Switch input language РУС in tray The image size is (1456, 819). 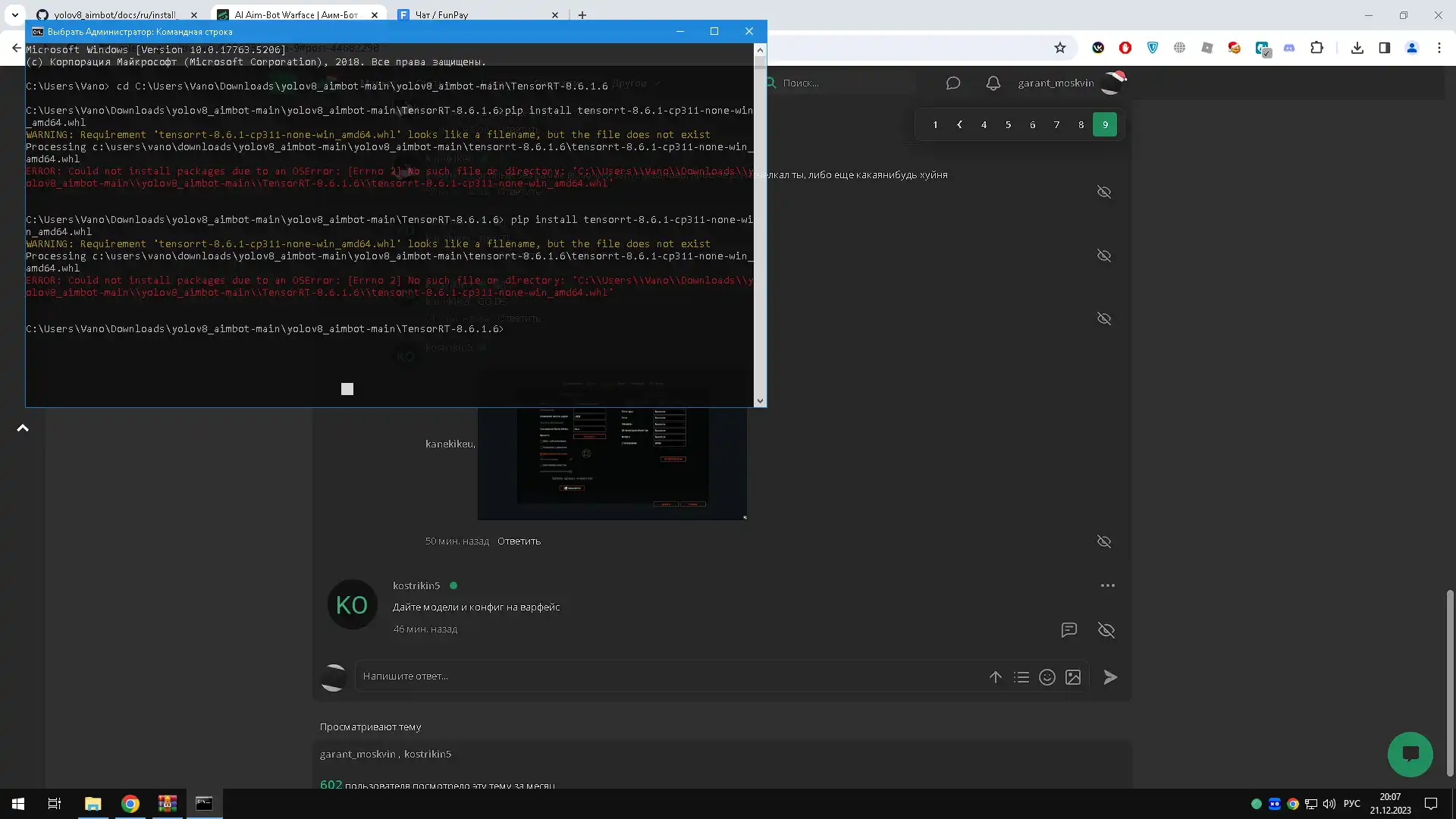point(1351,804)
